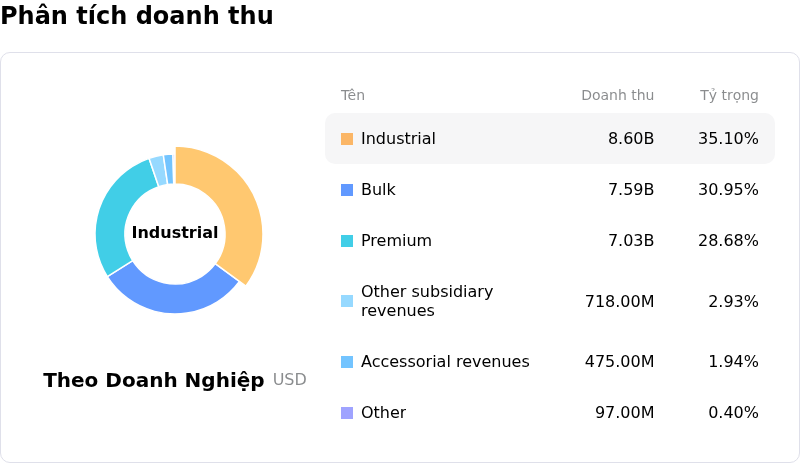Viewport: 800px width, 463px height.
Task: Click the Doanh thu column header
Action: (617, 96)
